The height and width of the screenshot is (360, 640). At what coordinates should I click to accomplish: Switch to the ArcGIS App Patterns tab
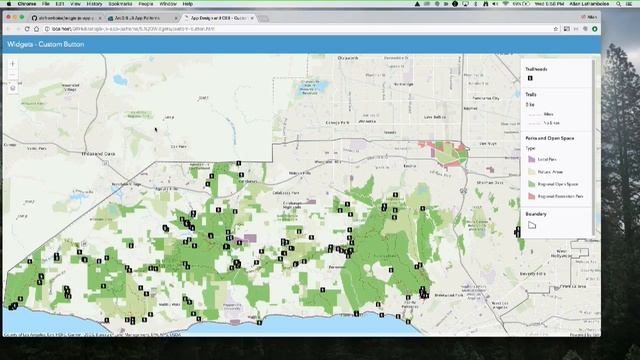[142, 18]
